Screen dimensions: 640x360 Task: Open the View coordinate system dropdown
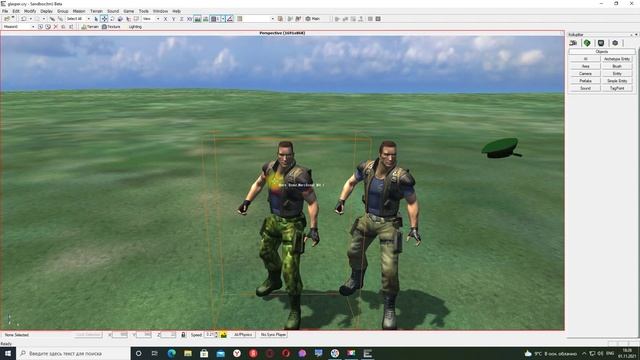click(x=151, y=19)
